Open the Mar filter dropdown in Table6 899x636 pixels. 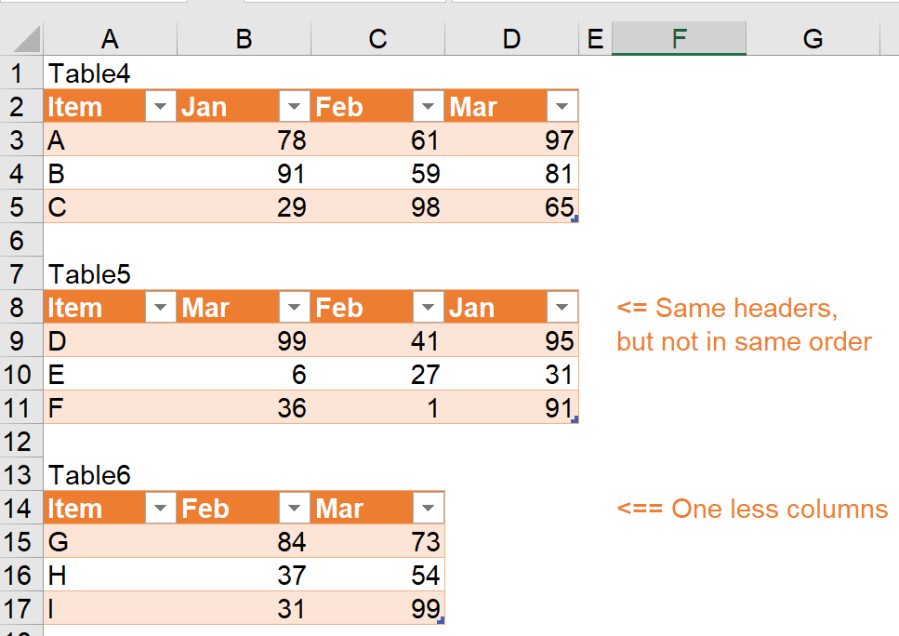(x=428, y=509)
